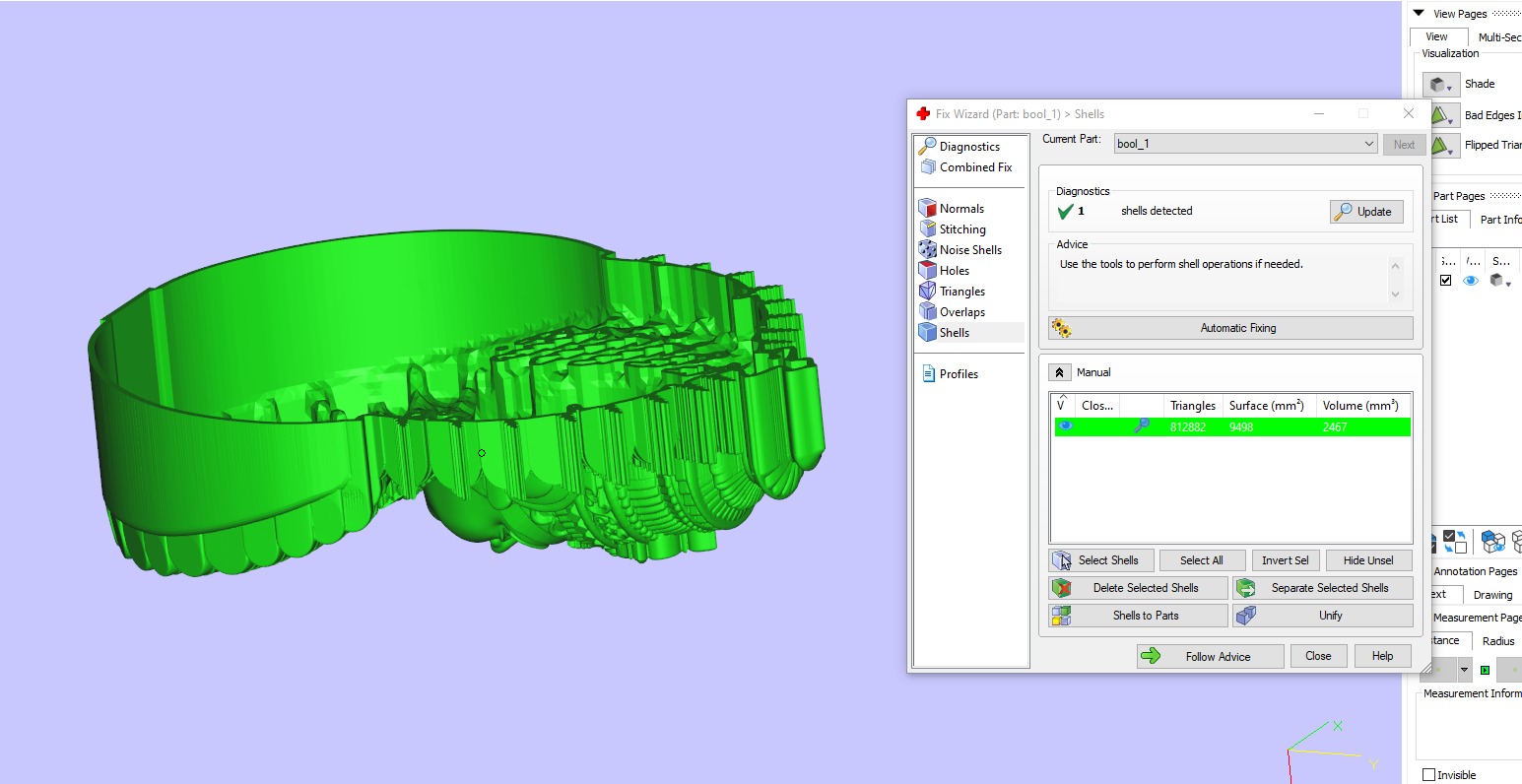
Task: Click the Update diagnostics button
Action: coord(1365,211)
